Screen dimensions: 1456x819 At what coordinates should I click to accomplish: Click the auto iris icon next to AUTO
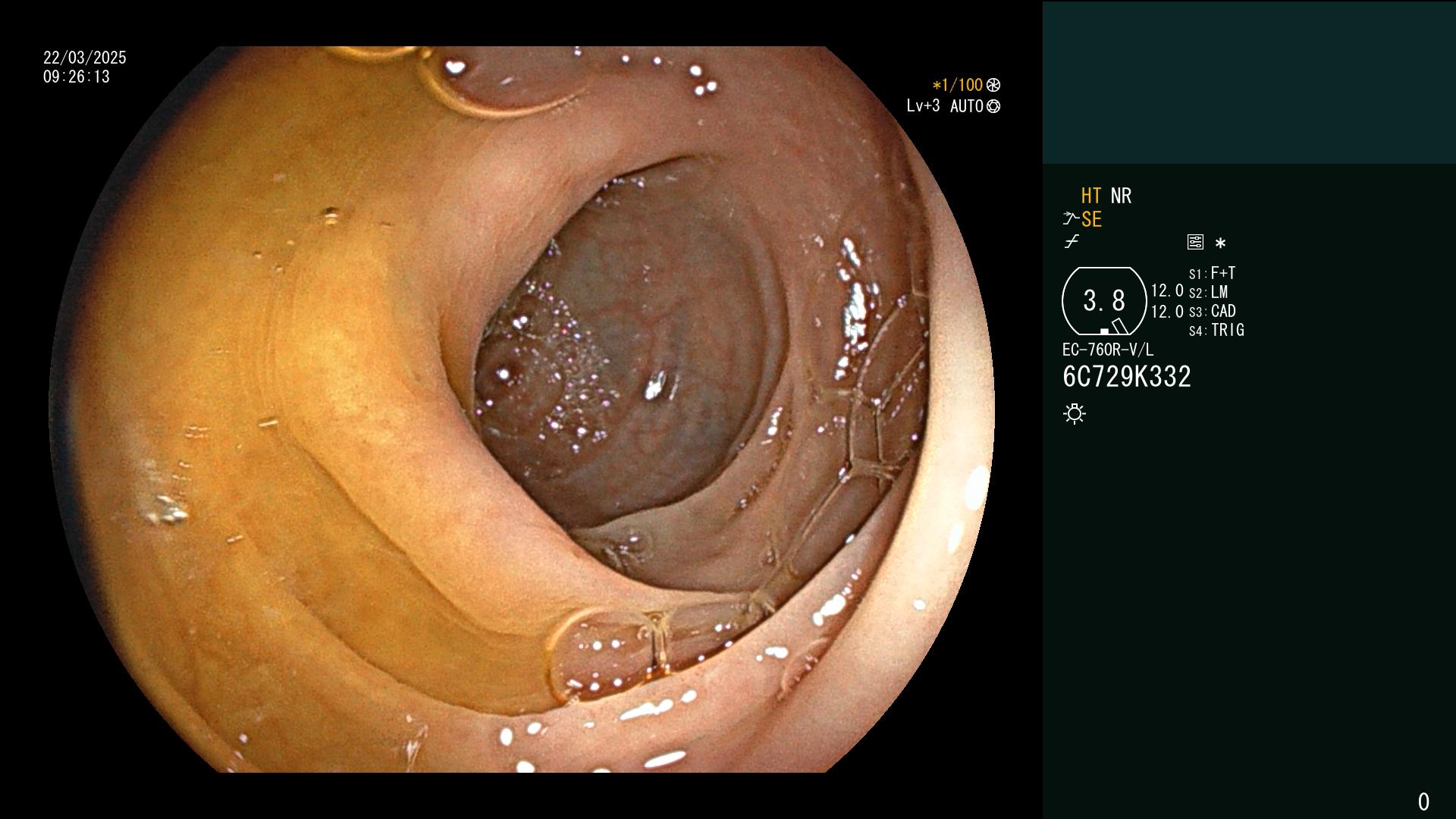tap(993, 106)
